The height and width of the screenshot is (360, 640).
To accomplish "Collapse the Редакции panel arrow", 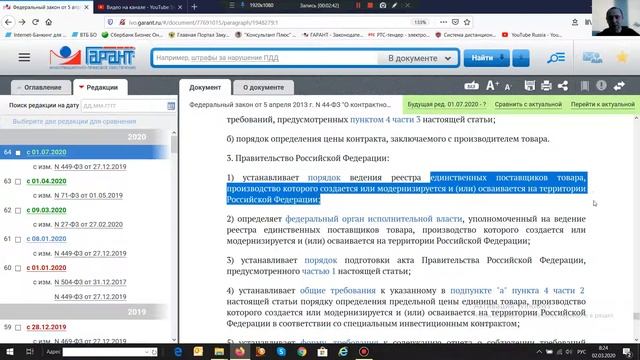I will 81,87.
